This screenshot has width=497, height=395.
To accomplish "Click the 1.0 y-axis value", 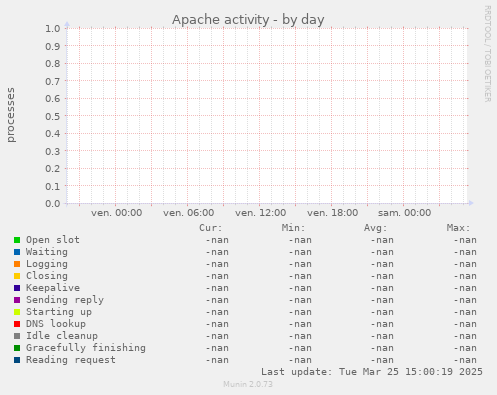I will pos(53,29).
